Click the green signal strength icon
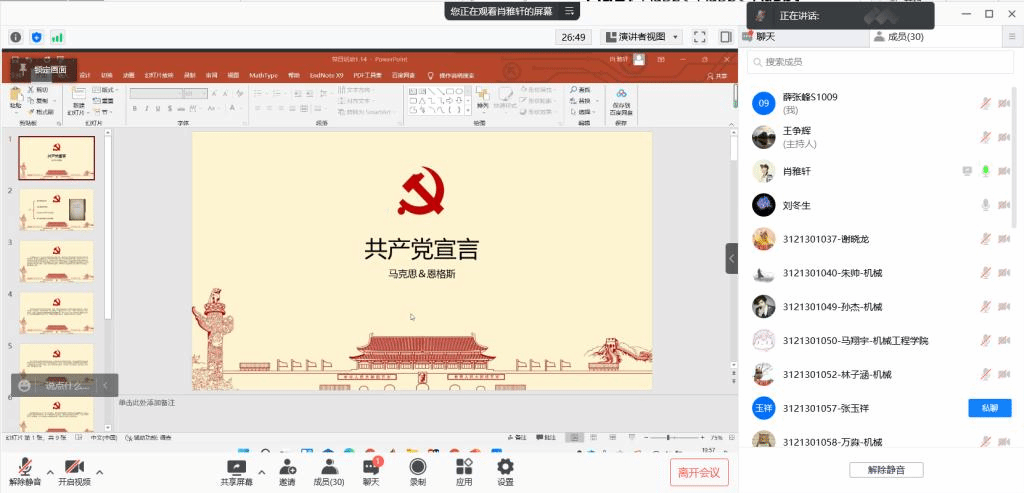Viewport: 1024px width, 493px height. pos(57,37)
